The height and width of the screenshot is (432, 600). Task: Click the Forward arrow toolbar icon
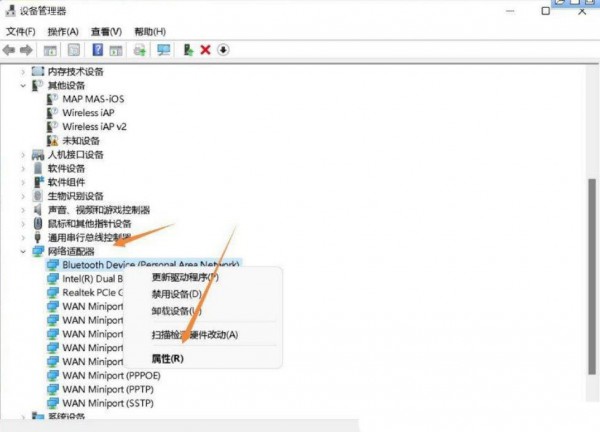(x=26, y=50)
